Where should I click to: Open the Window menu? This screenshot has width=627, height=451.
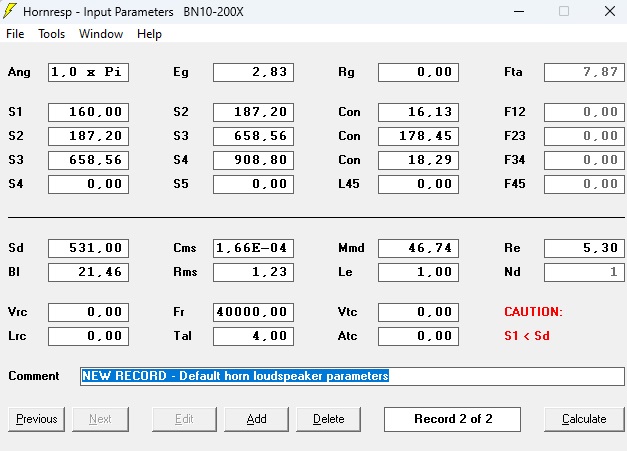point(101,34)
